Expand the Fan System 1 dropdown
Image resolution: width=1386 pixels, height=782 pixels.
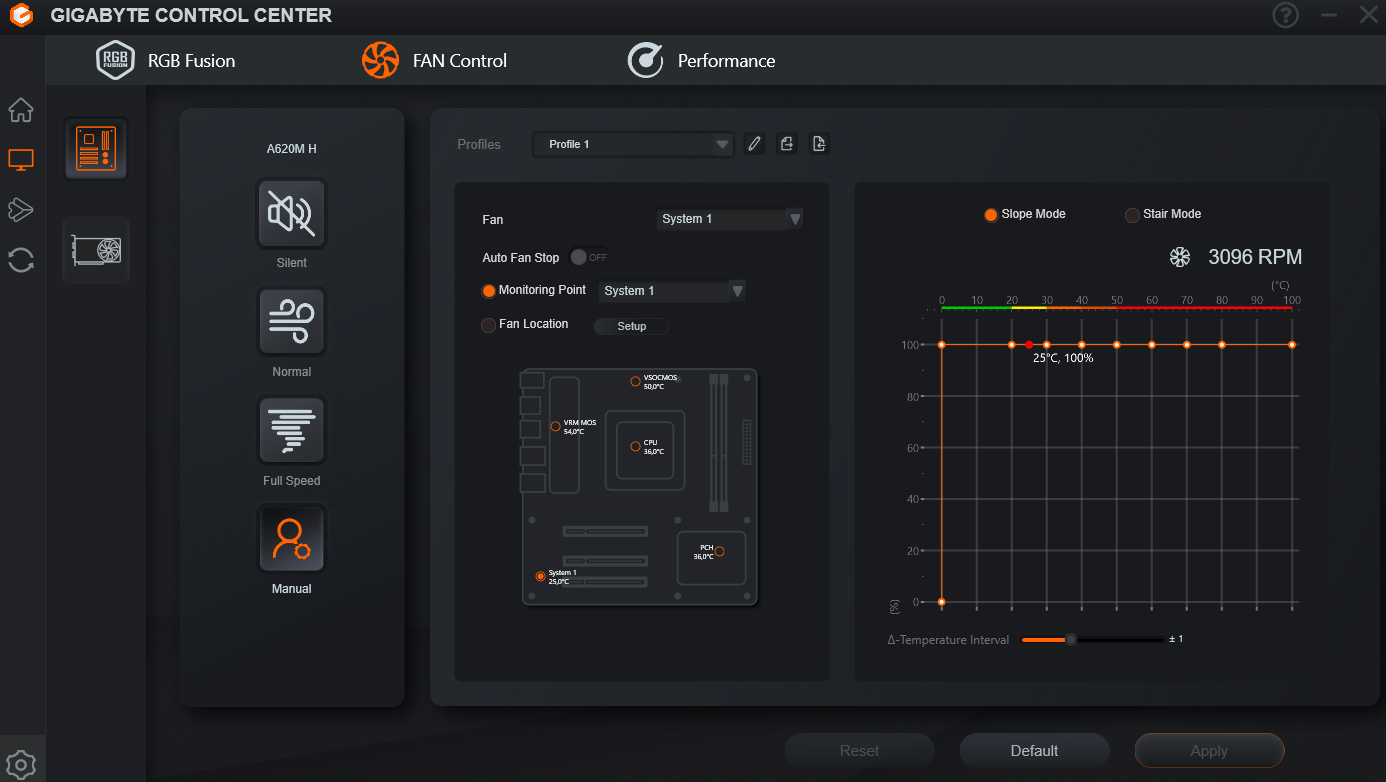pyautogui.click(x=730, y=219)
